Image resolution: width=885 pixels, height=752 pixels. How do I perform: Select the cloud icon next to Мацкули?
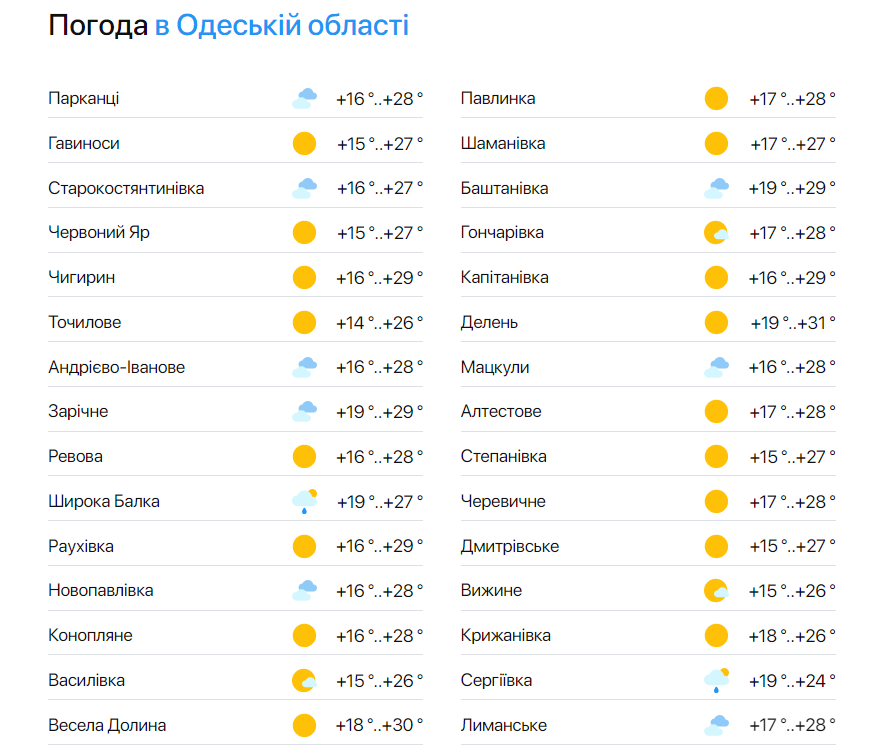click(x=716, y=367)
